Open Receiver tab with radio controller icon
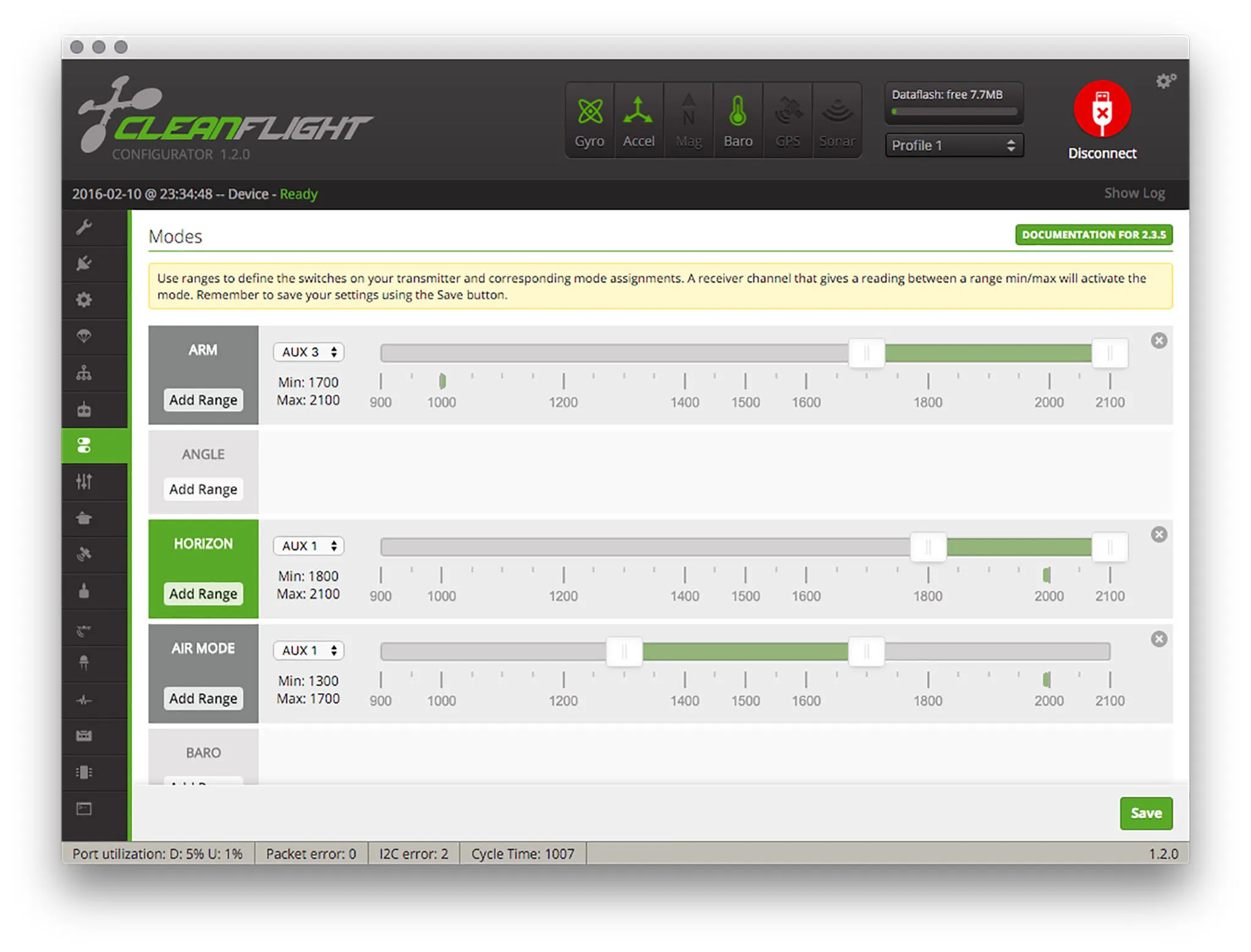Image resolution: width=1251 pixels, height=952 pixels. tap(84, 409)
